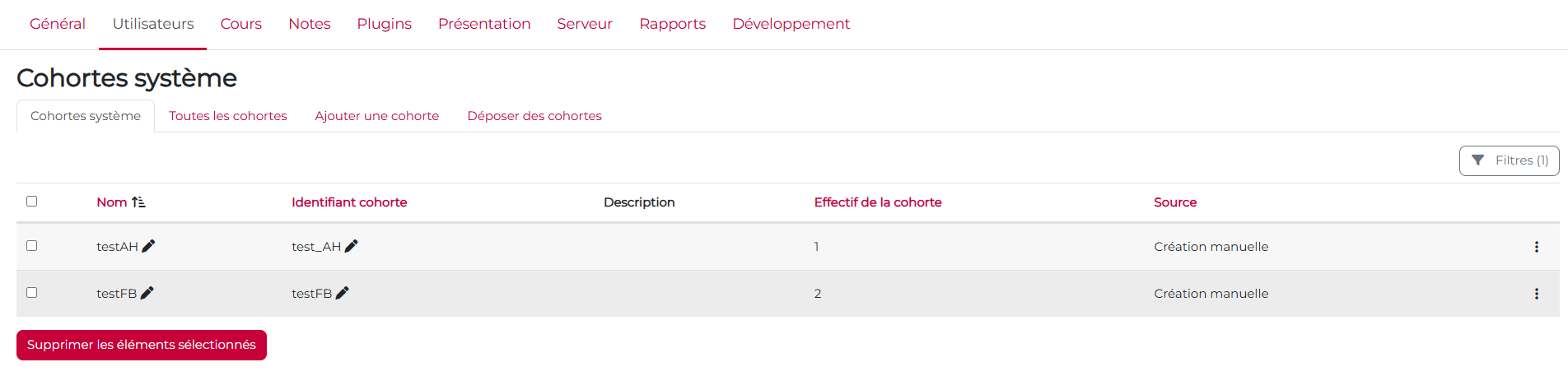Edit the testAH cohort name pencil icon
The image size is (1568, 390).
click(148, 246)
